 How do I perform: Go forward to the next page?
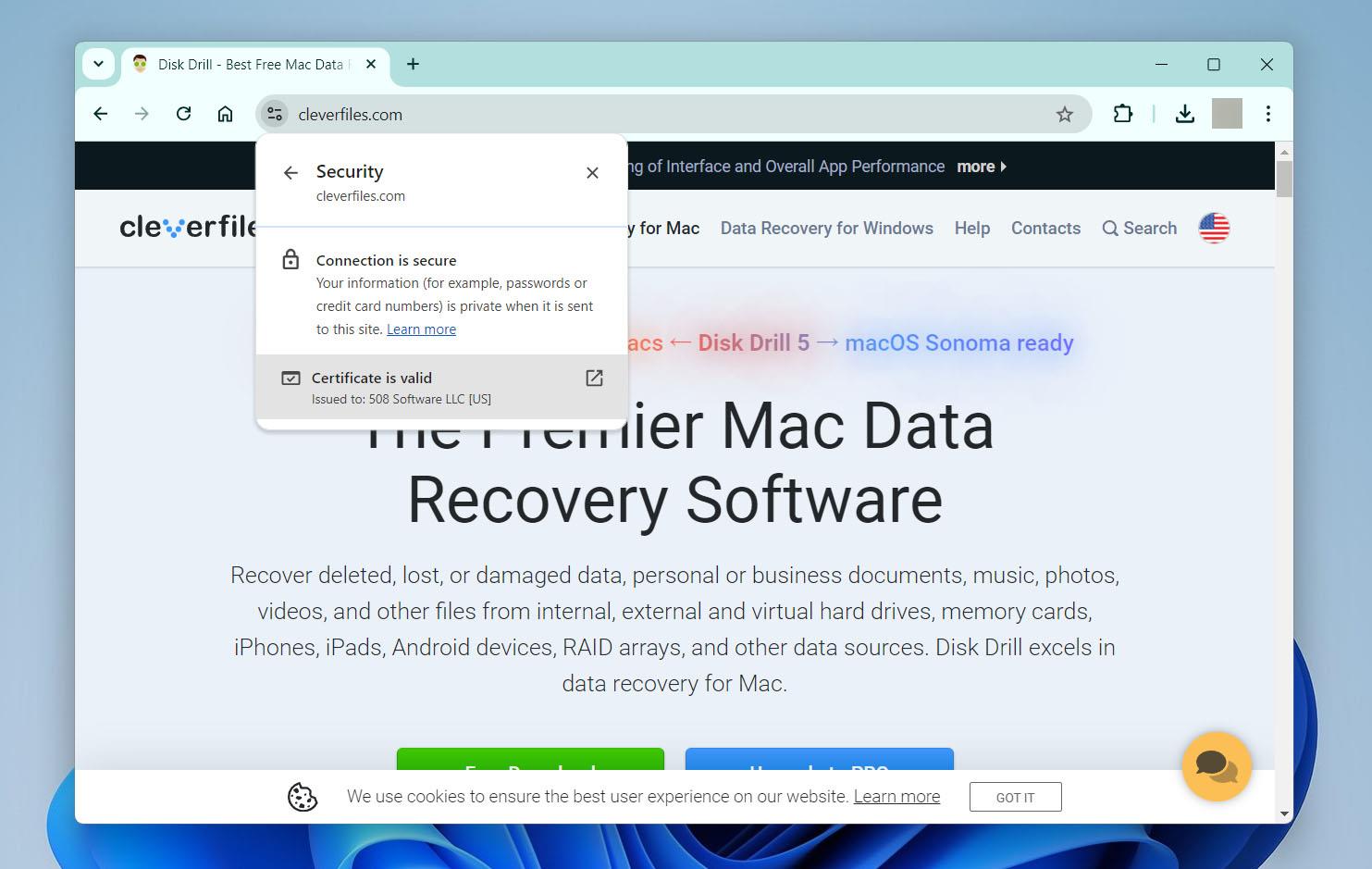pos(142,114)
